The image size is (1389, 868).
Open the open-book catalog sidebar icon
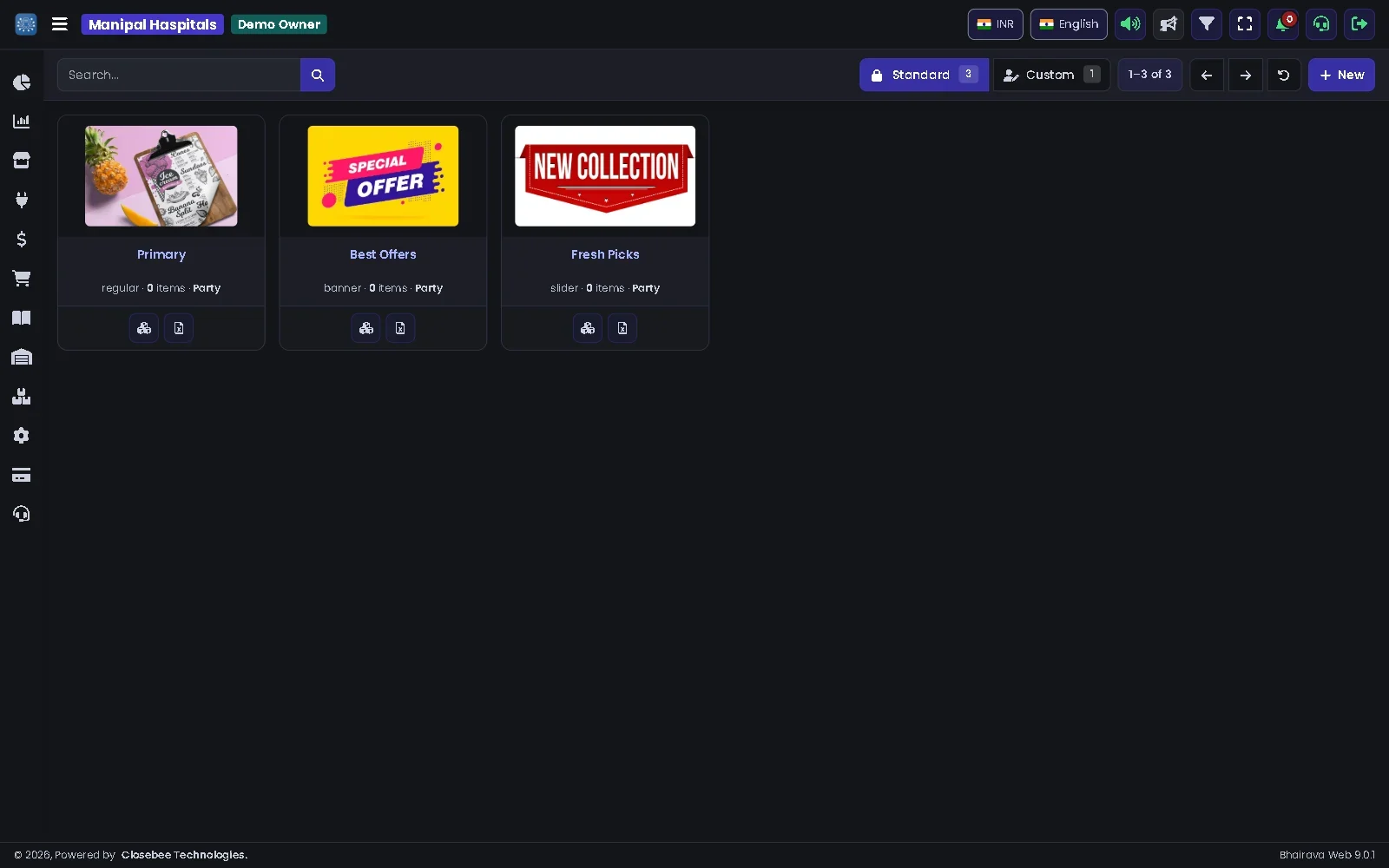[22, 318]
